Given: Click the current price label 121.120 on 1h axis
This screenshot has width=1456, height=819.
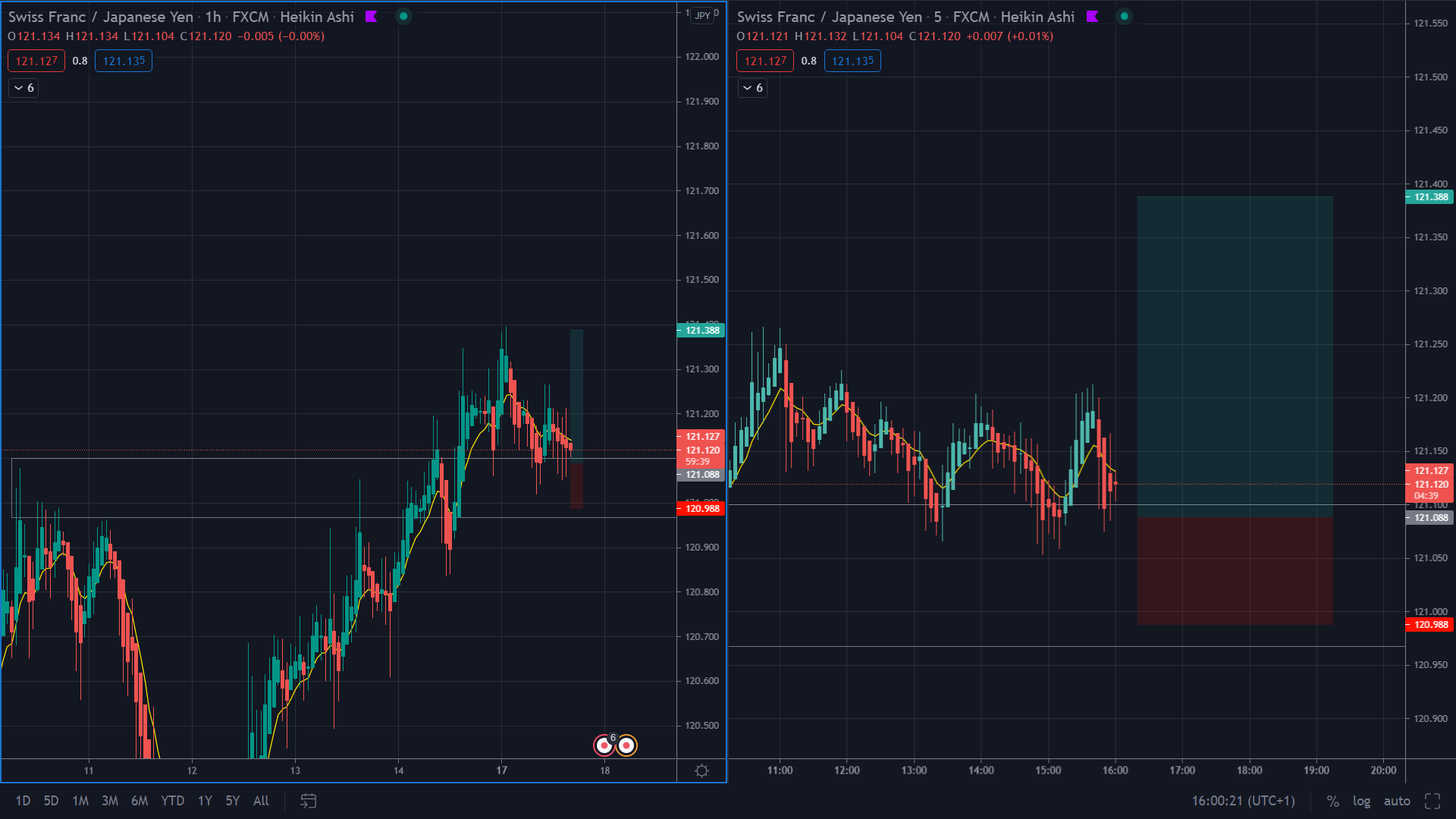Looking at the screenshot, I should click(701, 450).
